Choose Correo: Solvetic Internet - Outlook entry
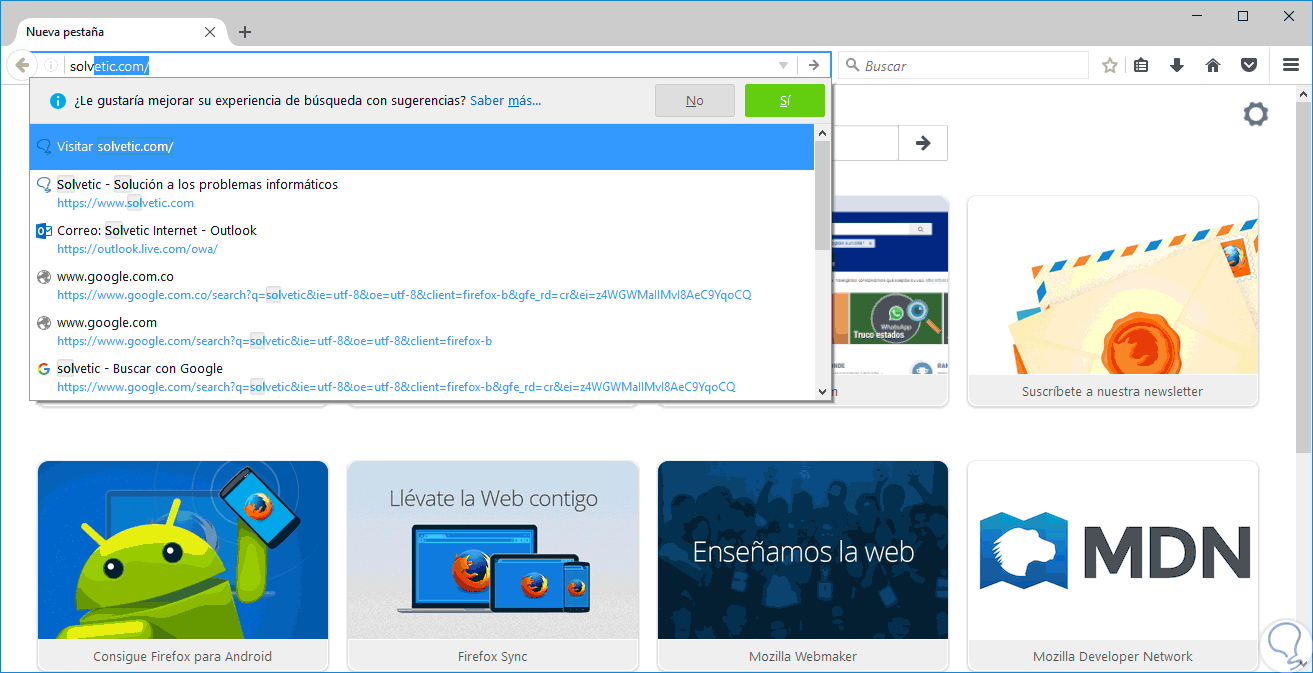This screenshot has width=1313, height=673. [422, 239]
